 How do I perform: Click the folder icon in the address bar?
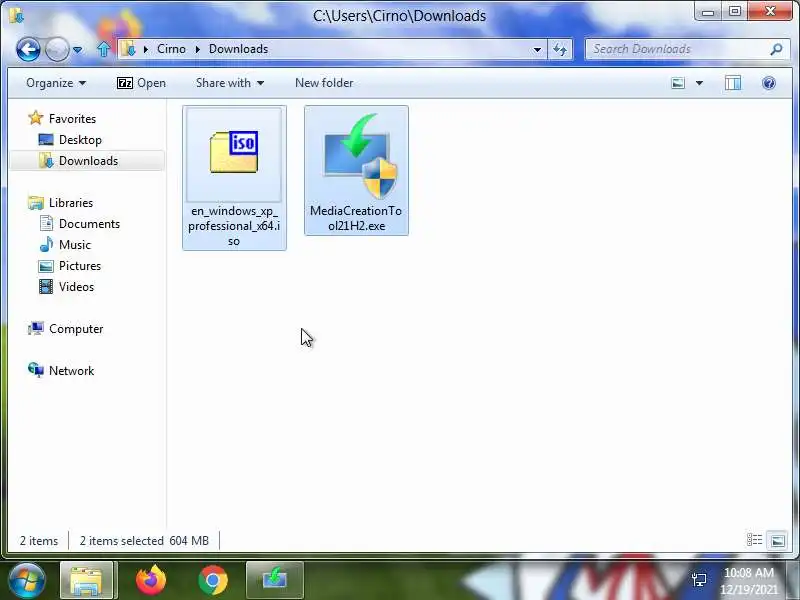click(128, 49)
